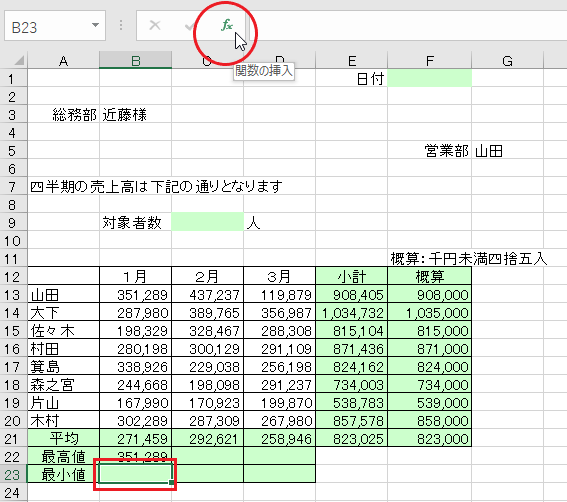Open the Name Box dropdown arrow

click(95, 25)
